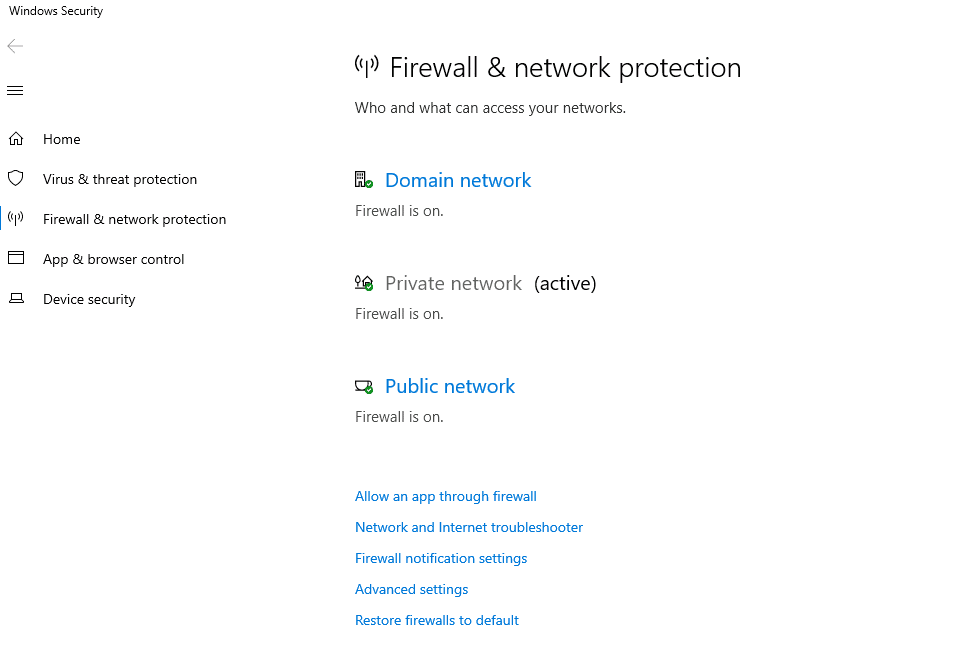Click the Firewall antenna icon in sidebar
This screenshot has height=652, width=958.
[x=16, y=219]
